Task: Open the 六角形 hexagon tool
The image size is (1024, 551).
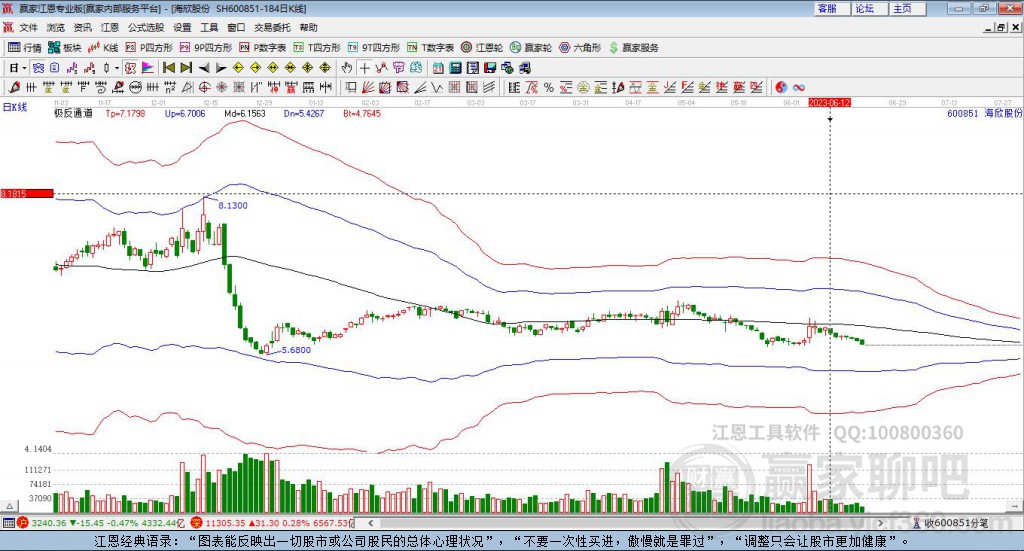Action: click(580, 48)
